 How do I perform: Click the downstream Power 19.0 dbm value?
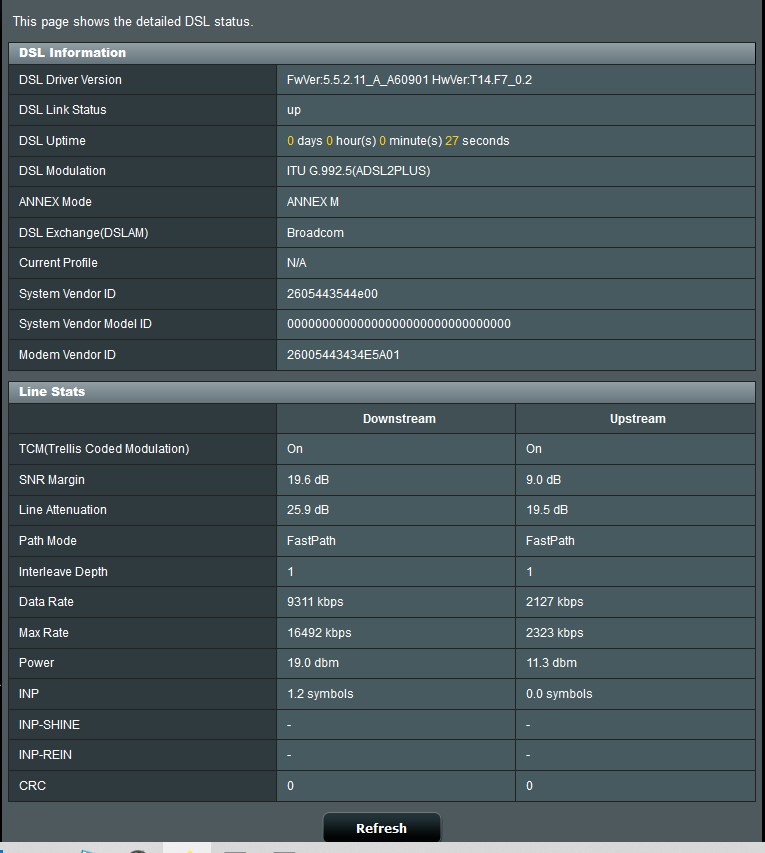(312, 663)
